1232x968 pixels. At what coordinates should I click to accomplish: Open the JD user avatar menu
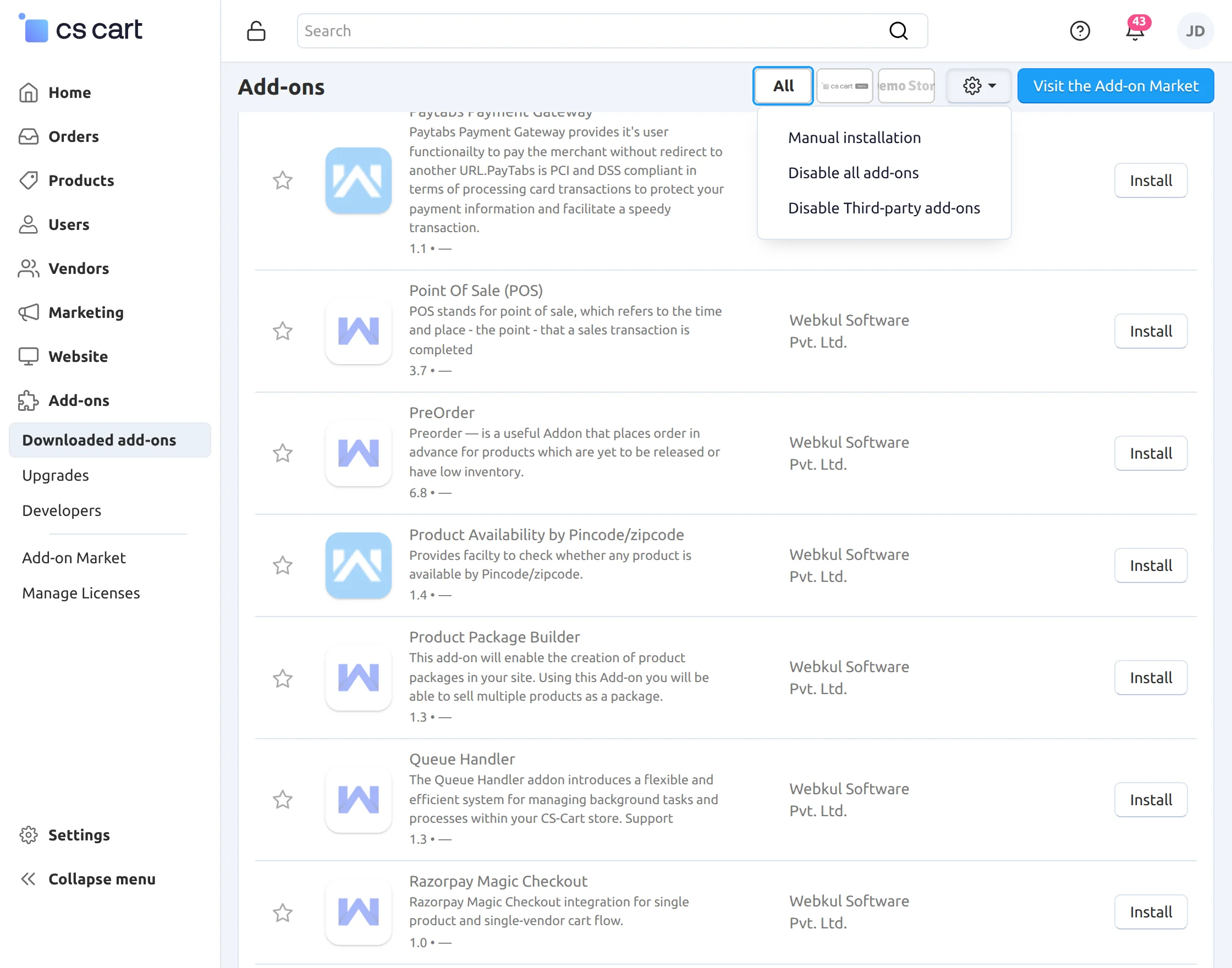tap(1195, 31)
